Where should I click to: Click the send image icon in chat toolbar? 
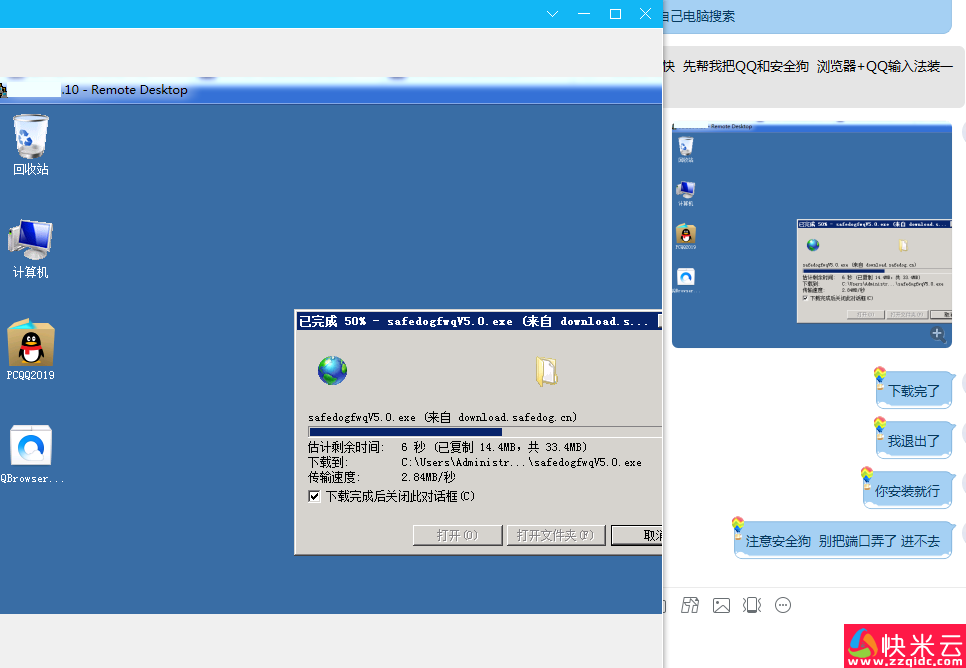pyautogui.click(x=721, y=605)
